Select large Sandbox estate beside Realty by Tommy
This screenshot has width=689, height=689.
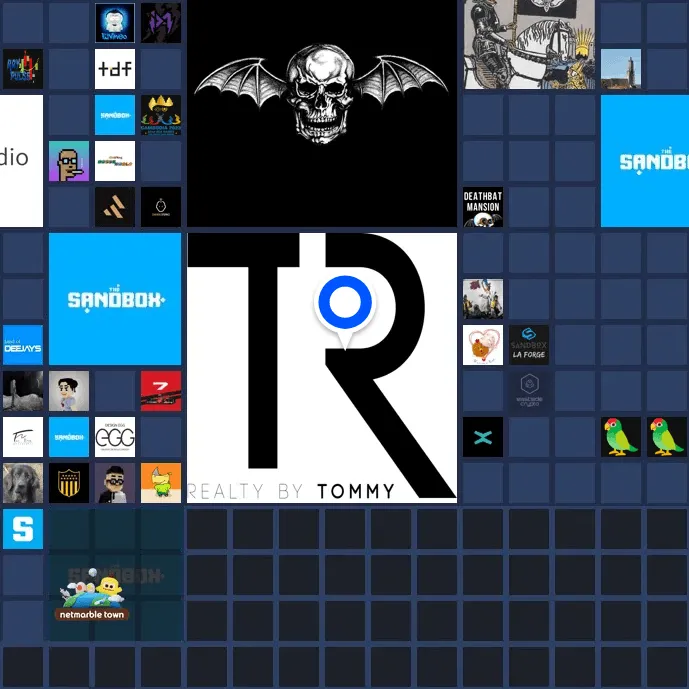click(115, 299)
